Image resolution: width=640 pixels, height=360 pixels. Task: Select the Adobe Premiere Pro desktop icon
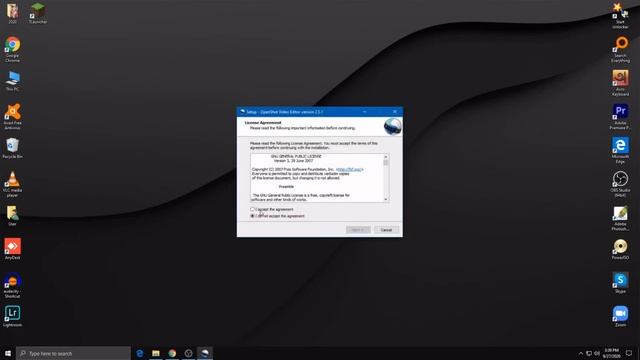(x=620, y=116)
